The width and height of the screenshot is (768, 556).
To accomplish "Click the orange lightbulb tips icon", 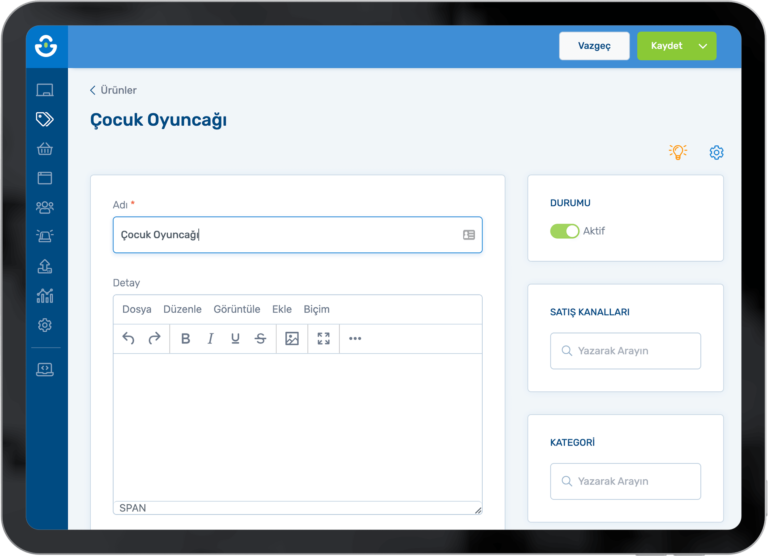I will [678, 152].
